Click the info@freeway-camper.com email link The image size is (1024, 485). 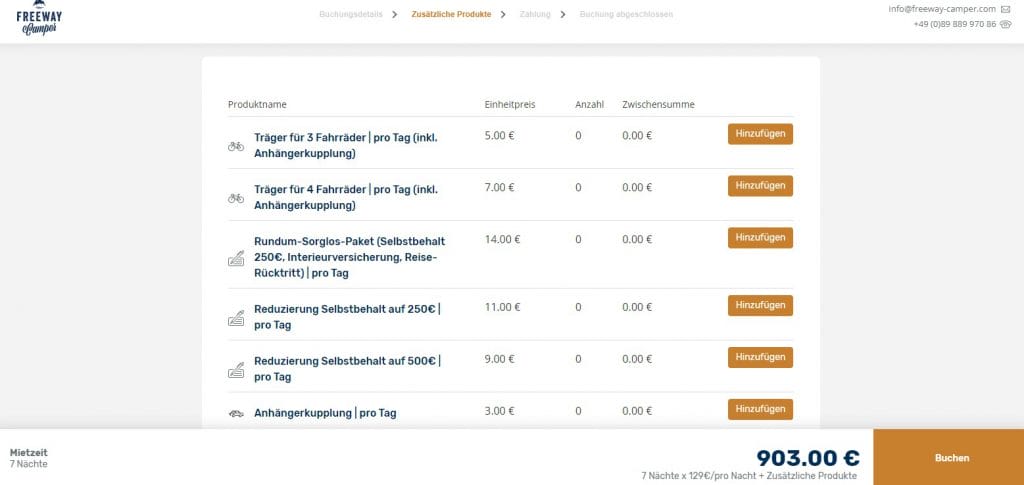(942, 9)
